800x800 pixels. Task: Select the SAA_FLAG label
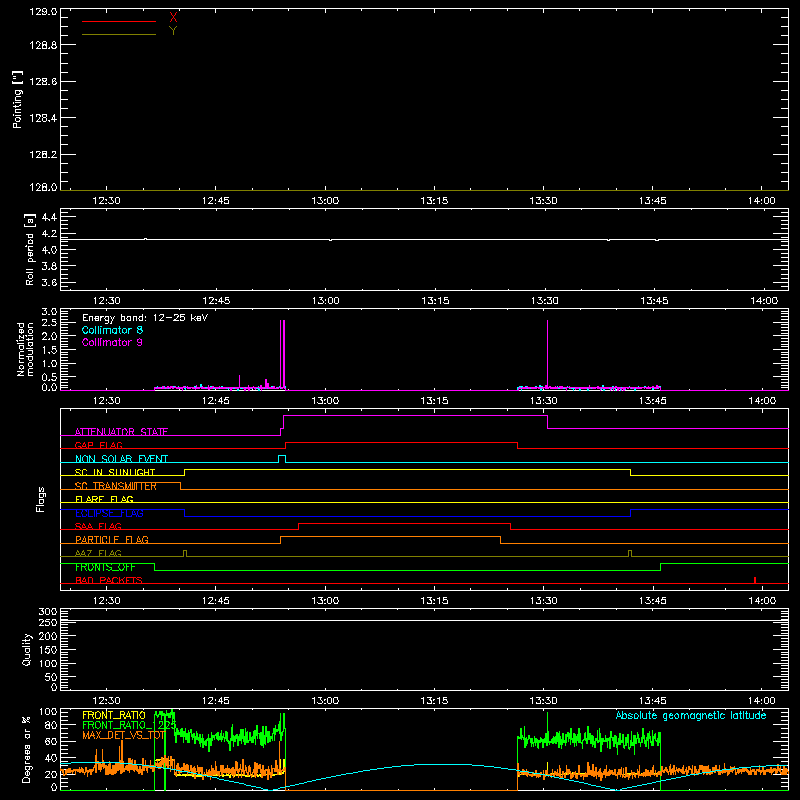coord(98,526)
